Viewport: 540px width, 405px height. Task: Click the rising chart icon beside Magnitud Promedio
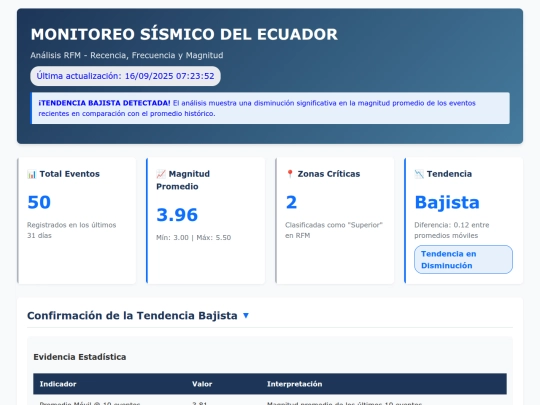click(x=160, y=174)
